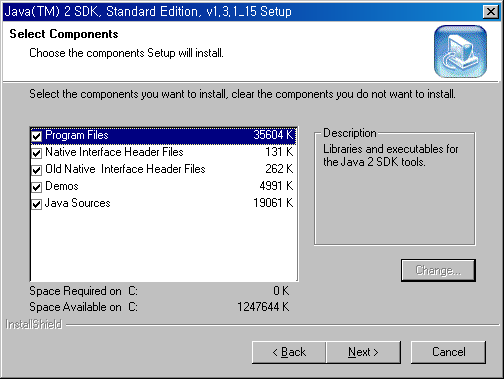Click the Description text for Program Files
This screenshot has width=504, height=379.
pyautogui.click(x=390, y=155)
